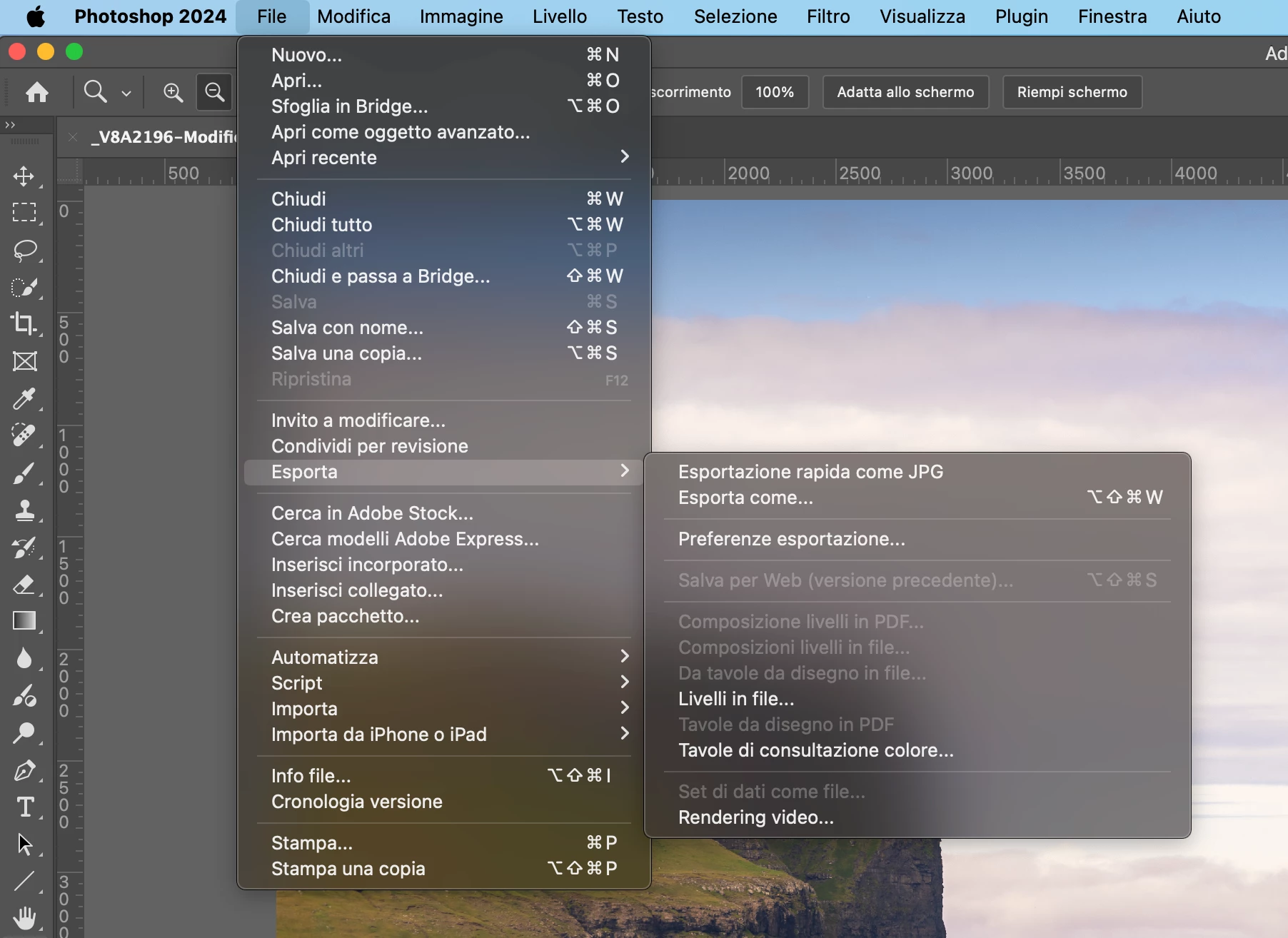This screenshot has width=1288, height=938.
Task: Open the Apple menu
Action: (x=36, y=16)
